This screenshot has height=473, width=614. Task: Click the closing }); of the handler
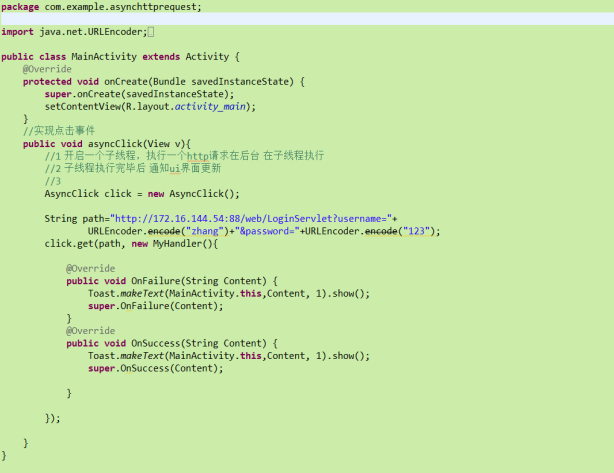(52, 418)
